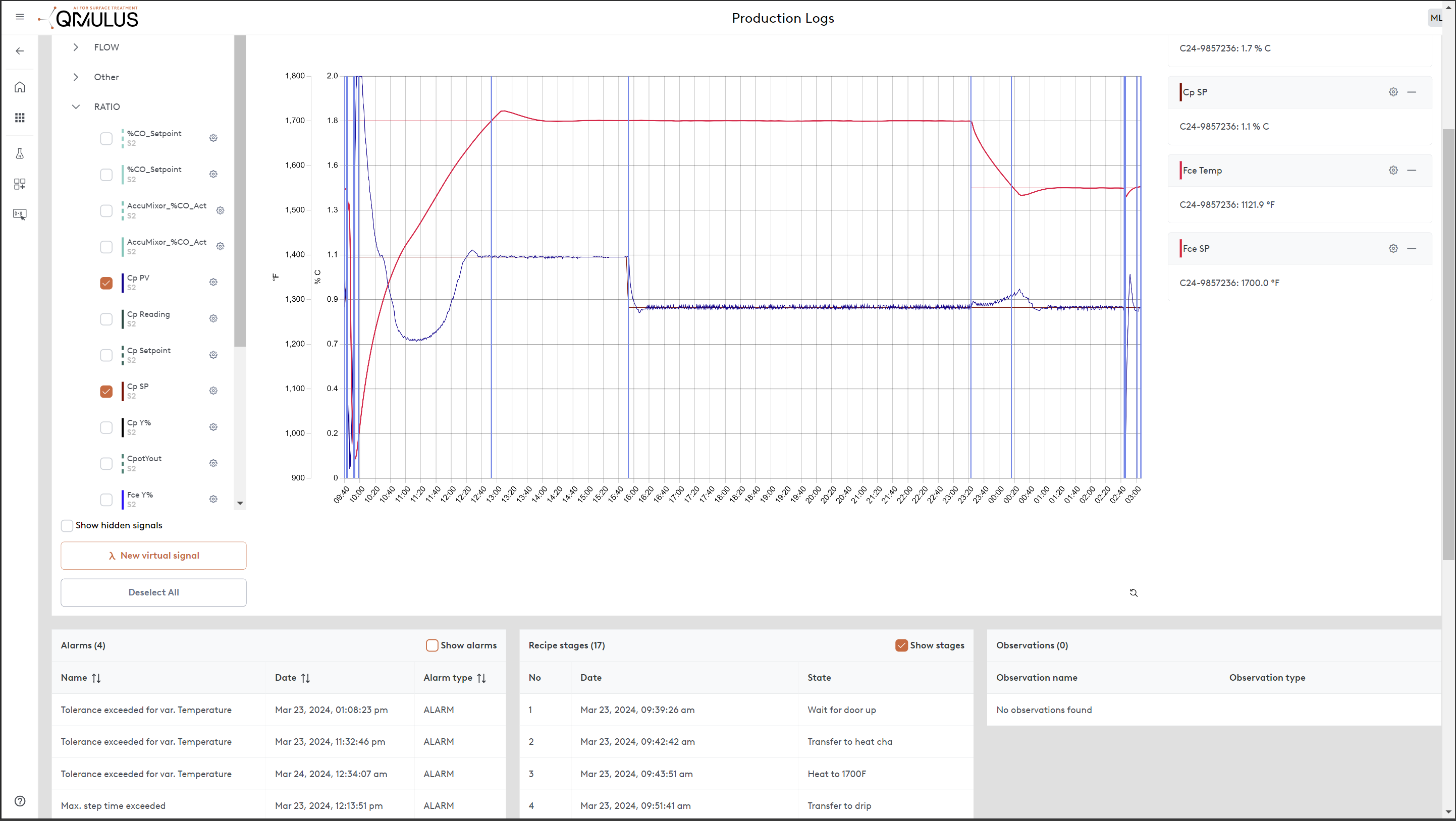Check the Show hidden signals box
Viewport: 1456px width, 821px height.
tap(67, 525)
